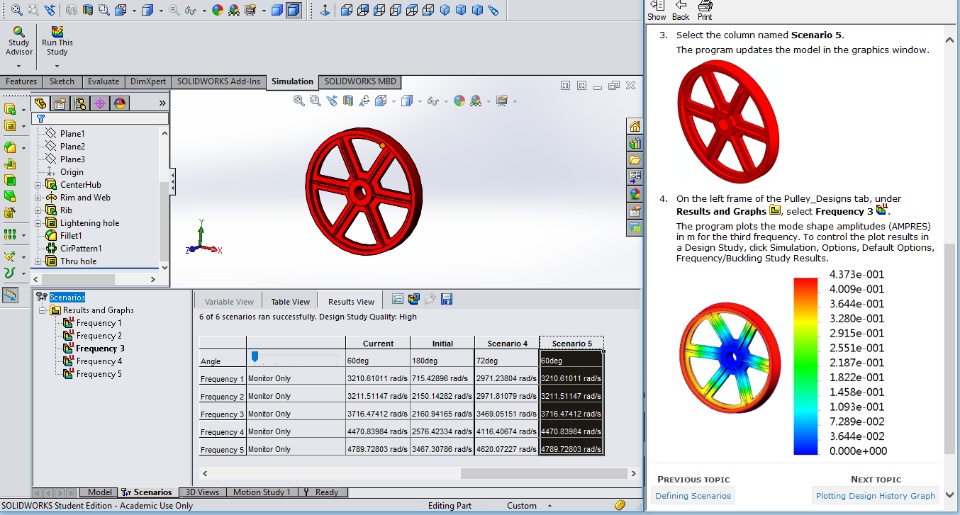
Task: Click the filter funnel icon in feature tree
Action: click(41, 119)
